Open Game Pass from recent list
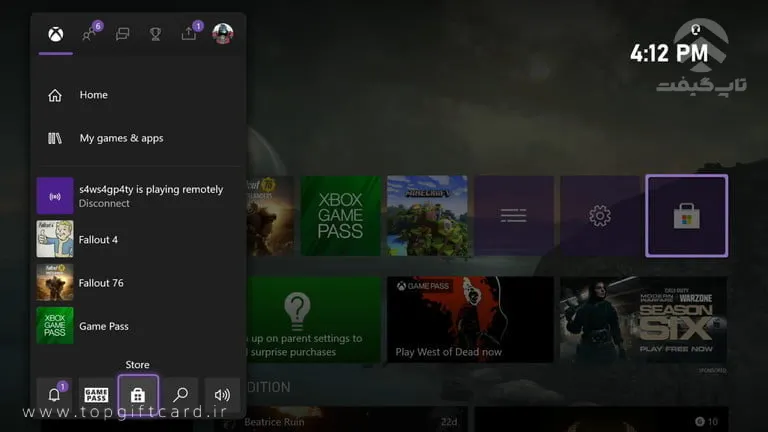The height and width of the screenshot is (432, 768). (x=103, y=326)
